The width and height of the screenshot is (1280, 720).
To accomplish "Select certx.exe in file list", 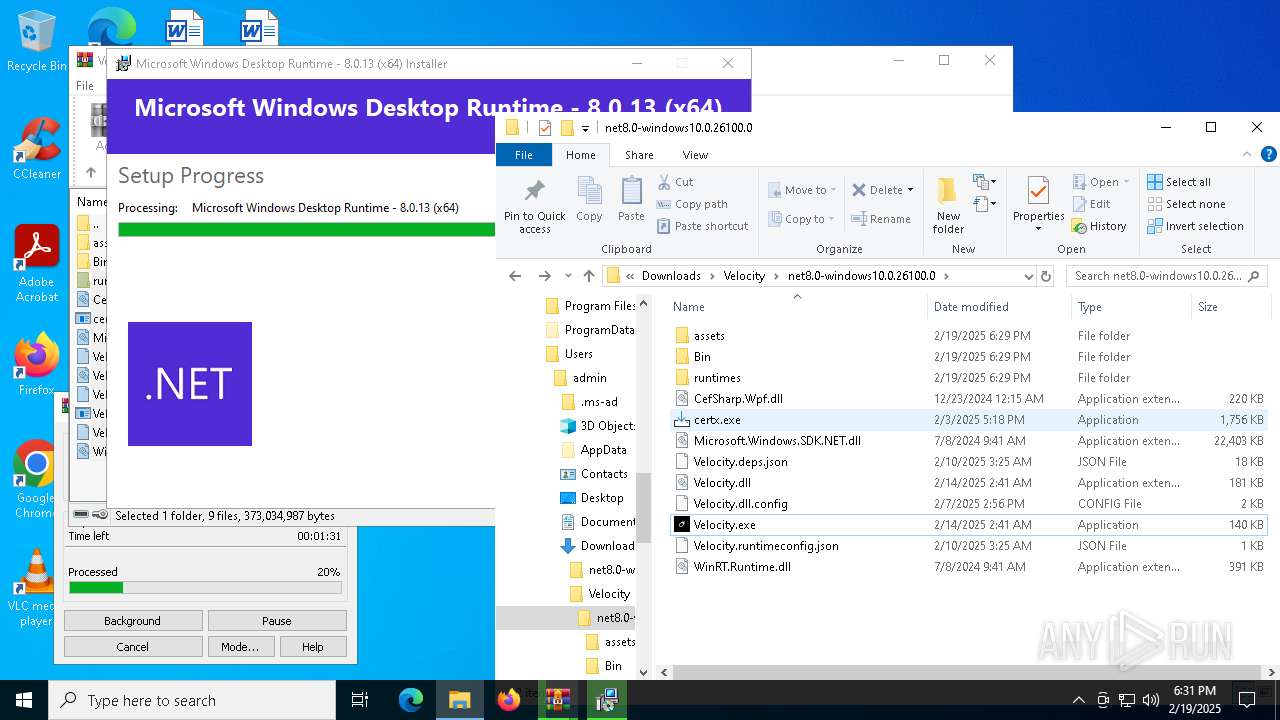I will point(967,420).
